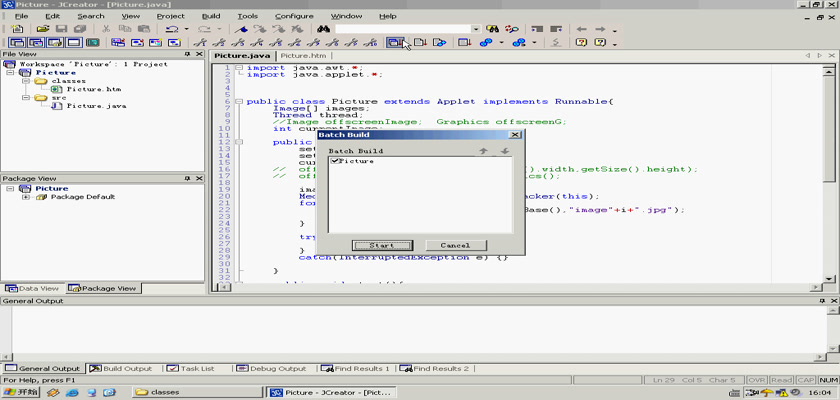Close the Batch Build dialog
The image size is (840, 400).
tap(515, 135)
